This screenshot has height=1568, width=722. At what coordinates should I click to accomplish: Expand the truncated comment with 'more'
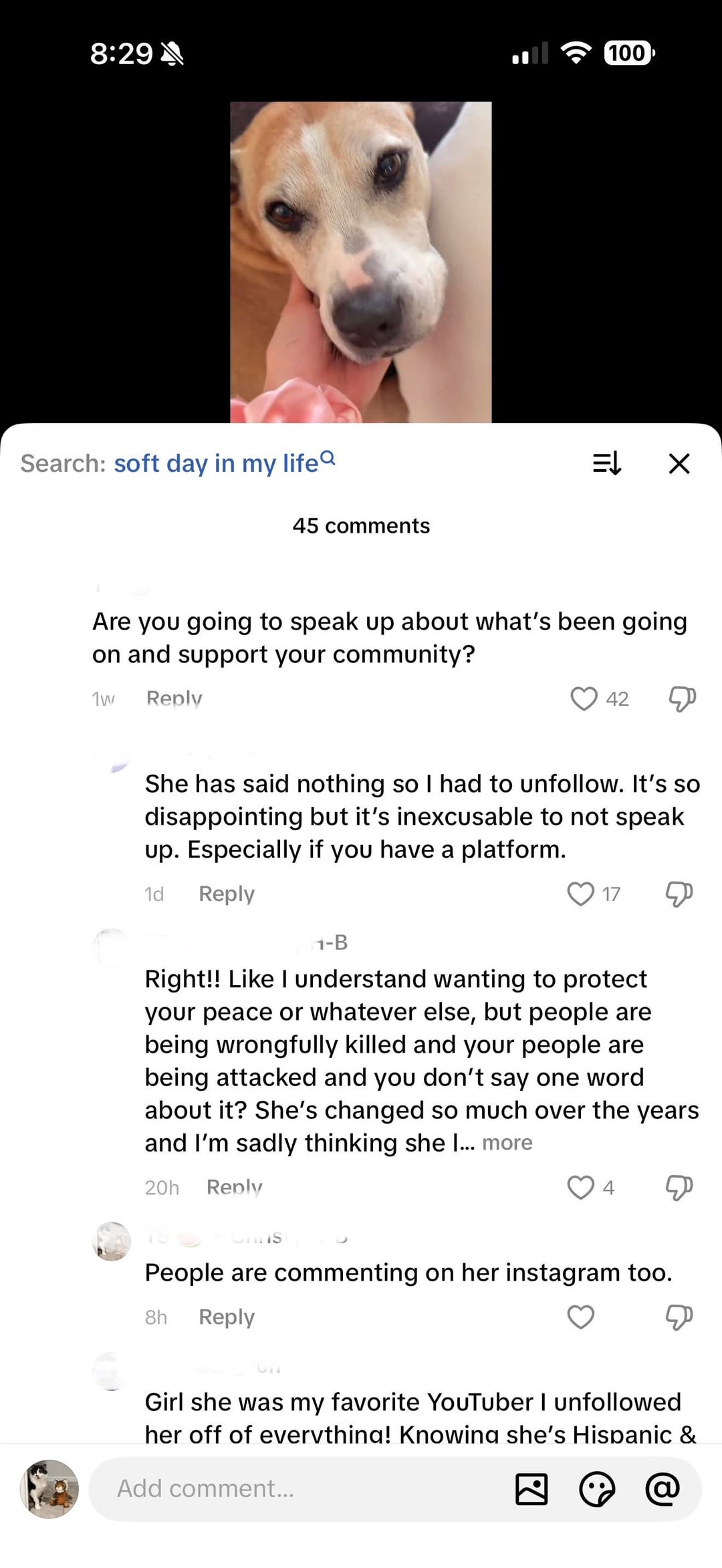coord(507,1143)
